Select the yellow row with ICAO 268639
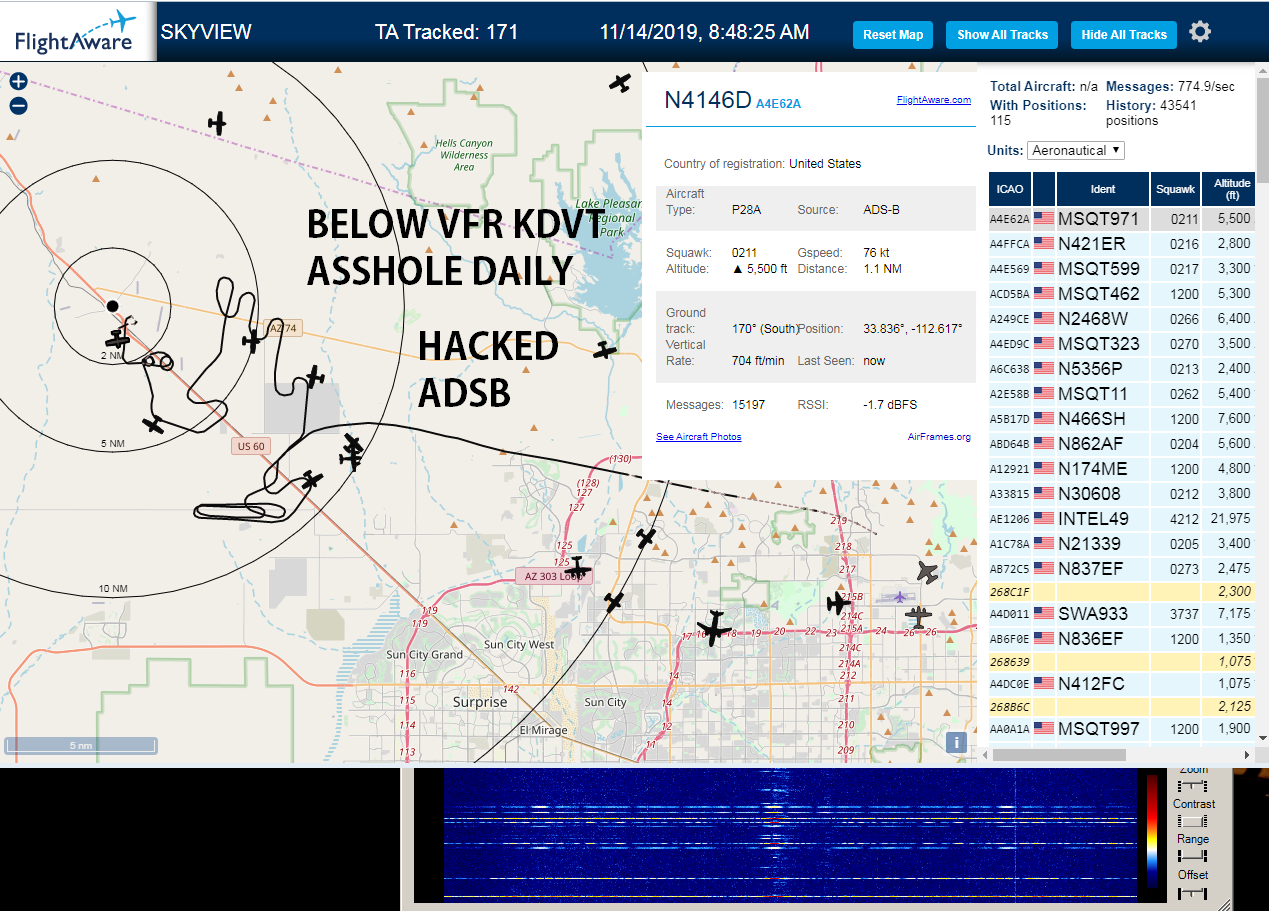 pyautogui.click(x=1122, y=661)
